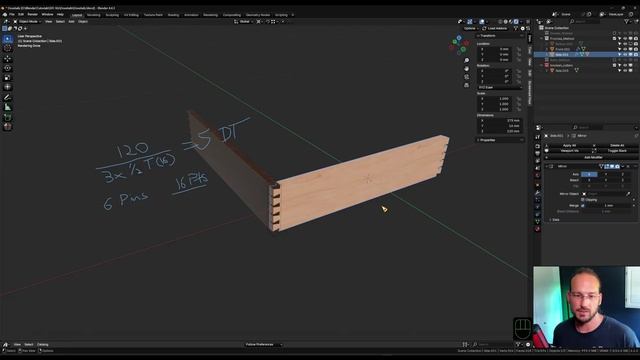The width and height of the screenshot is (640, 360).
Task: Open the Material properties tab icon
Action: click(538, 229)
